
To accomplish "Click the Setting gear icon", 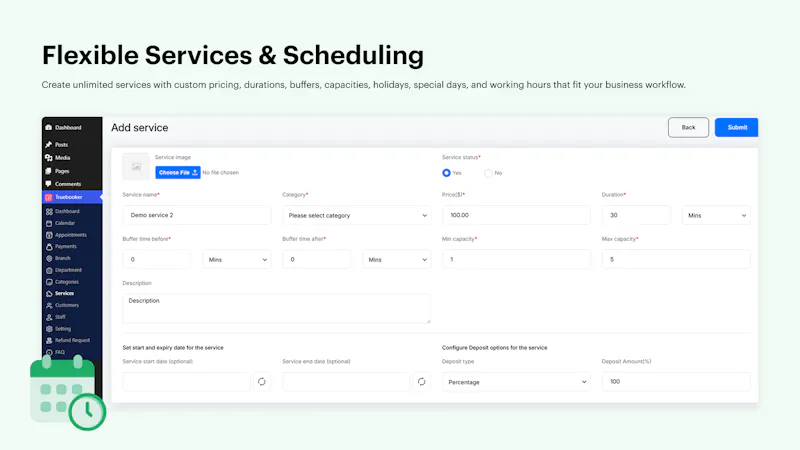I will 49,329.
